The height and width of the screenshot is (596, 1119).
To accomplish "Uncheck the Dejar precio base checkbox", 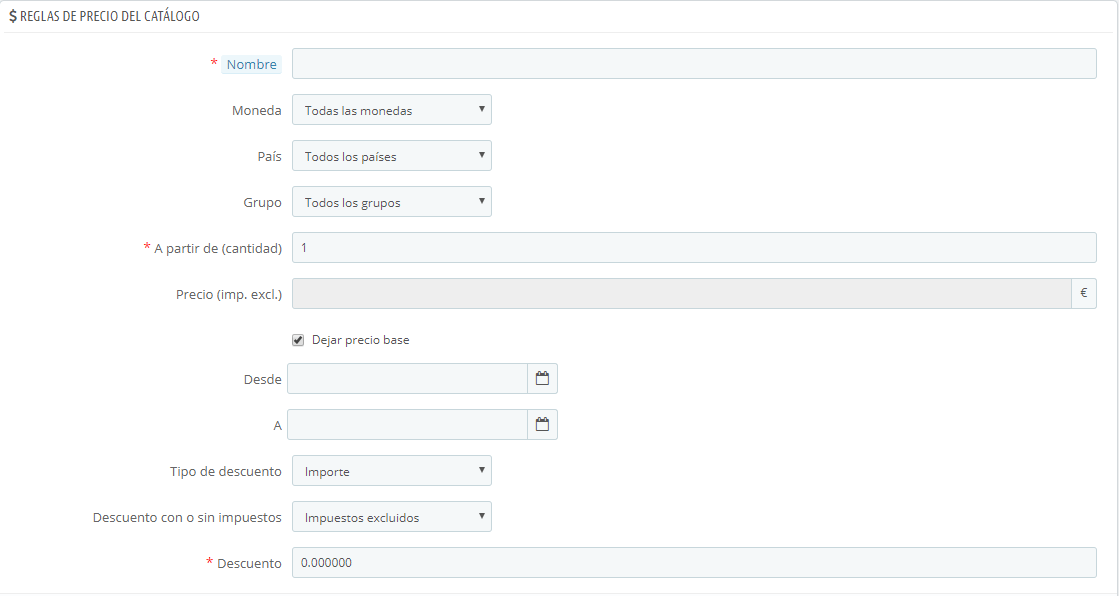I will click(297, 339).
